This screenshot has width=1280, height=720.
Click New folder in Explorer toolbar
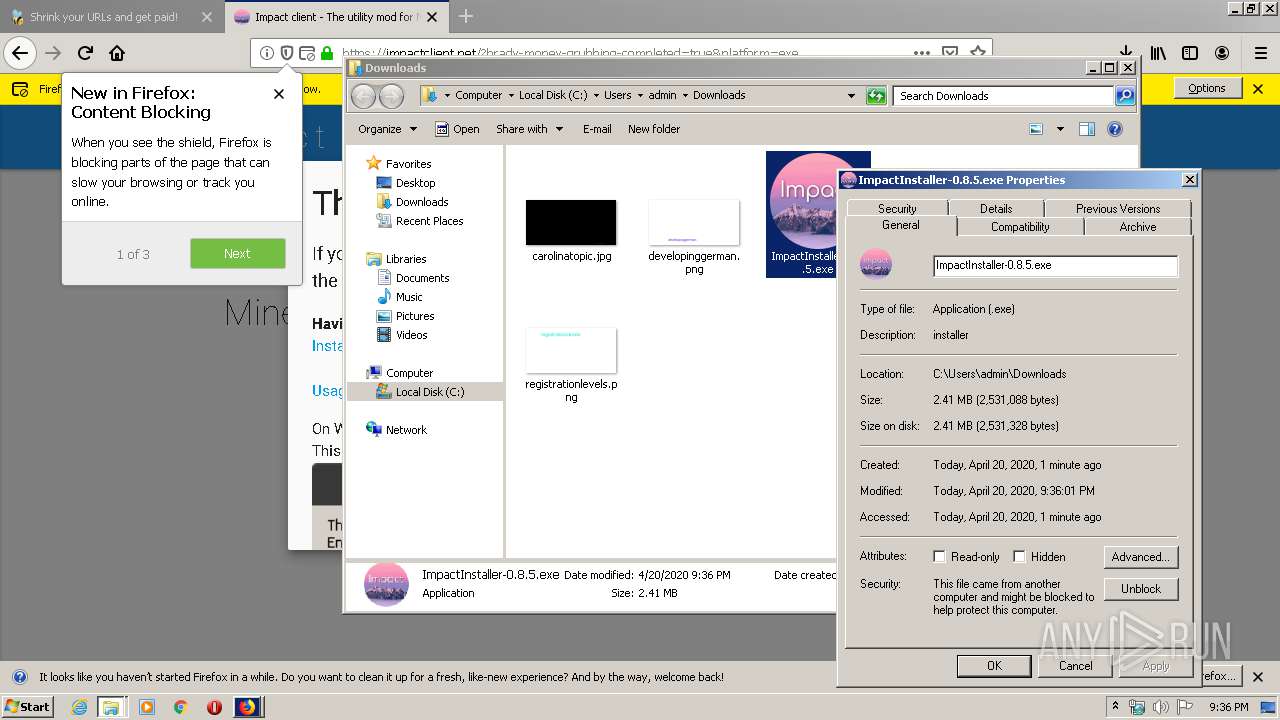[x=654, y=129]
